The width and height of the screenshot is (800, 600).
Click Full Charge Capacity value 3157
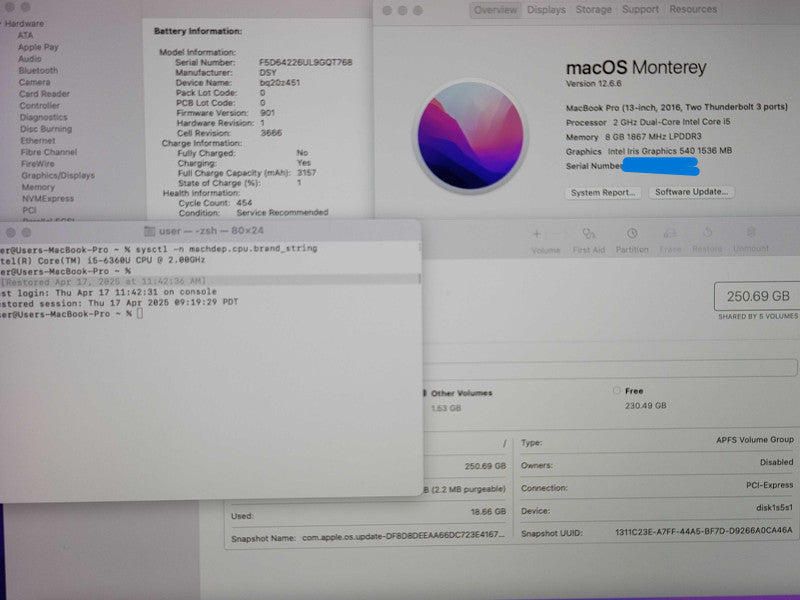coord(307,172)
